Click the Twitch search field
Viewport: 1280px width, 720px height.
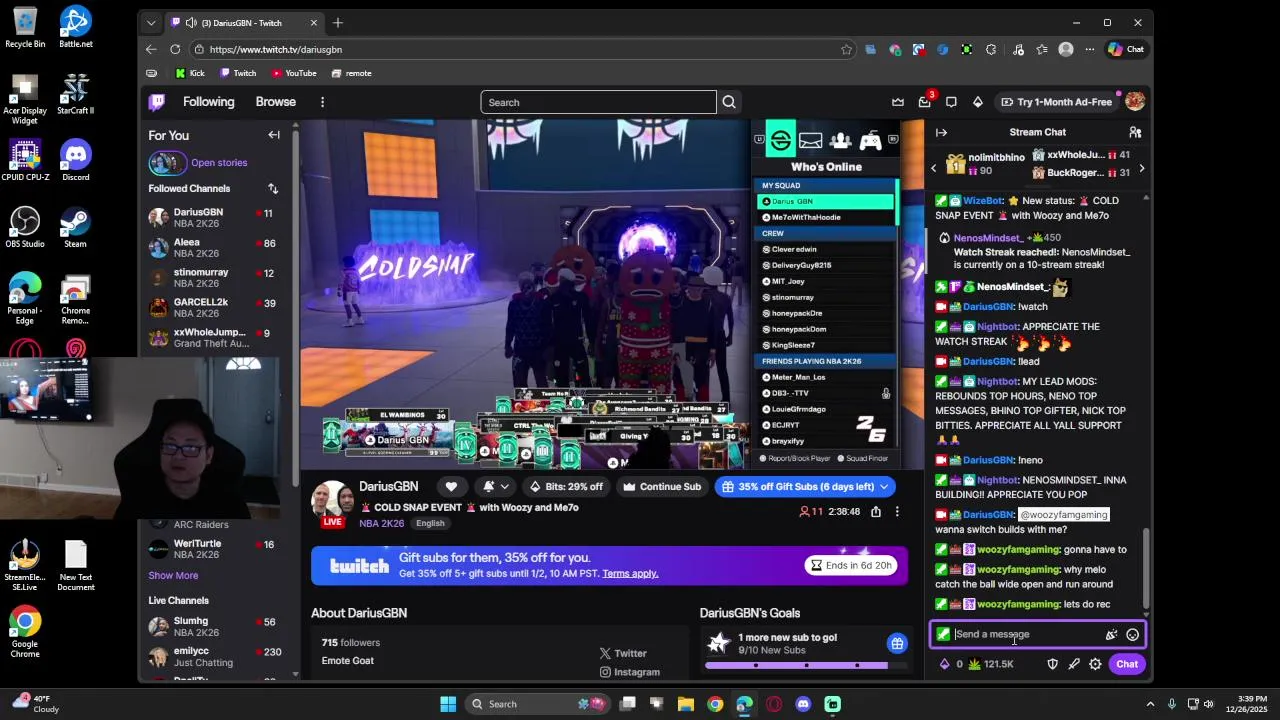point(598,102)
